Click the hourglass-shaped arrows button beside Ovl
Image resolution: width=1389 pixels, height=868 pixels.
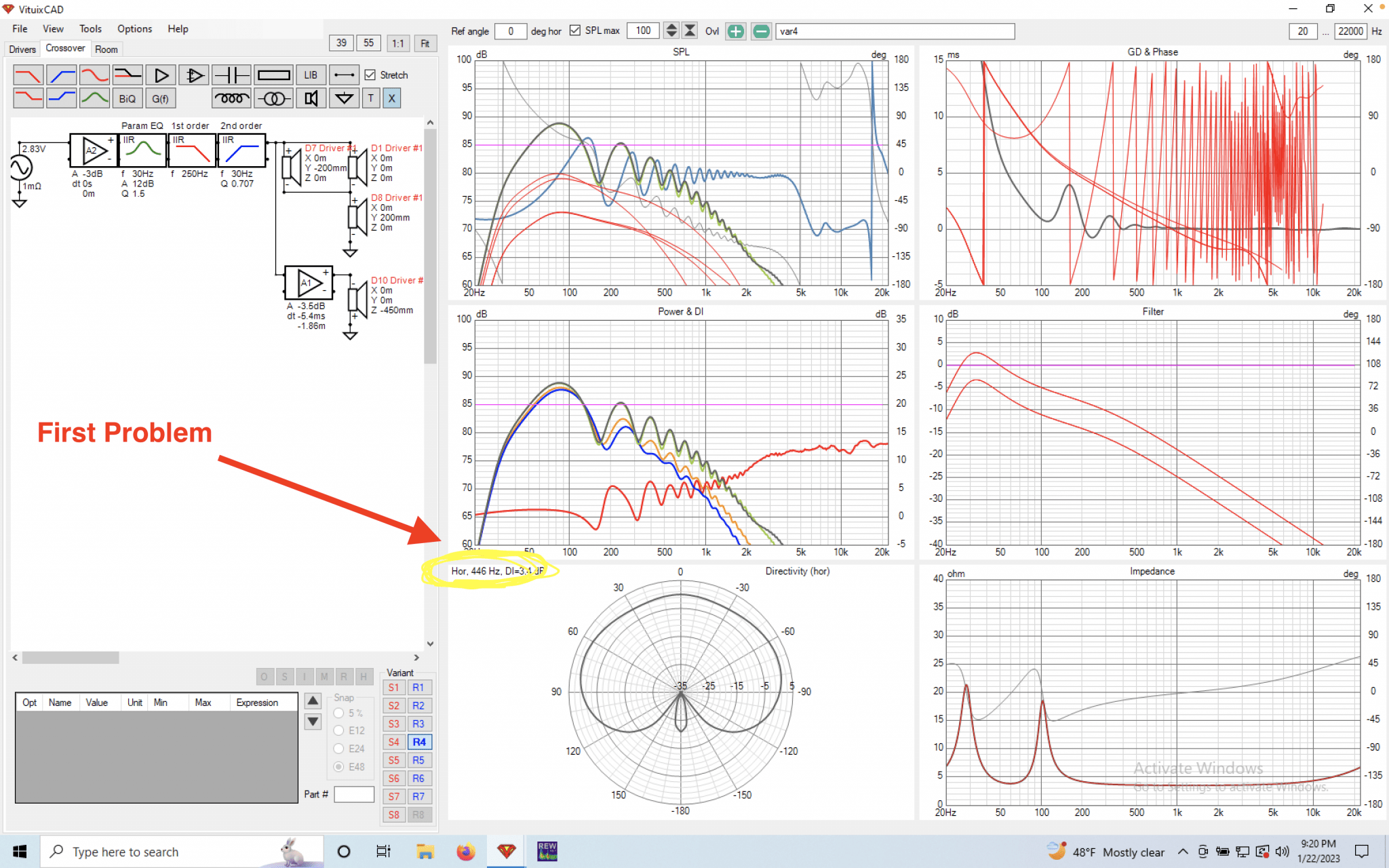tap(690, 31)
